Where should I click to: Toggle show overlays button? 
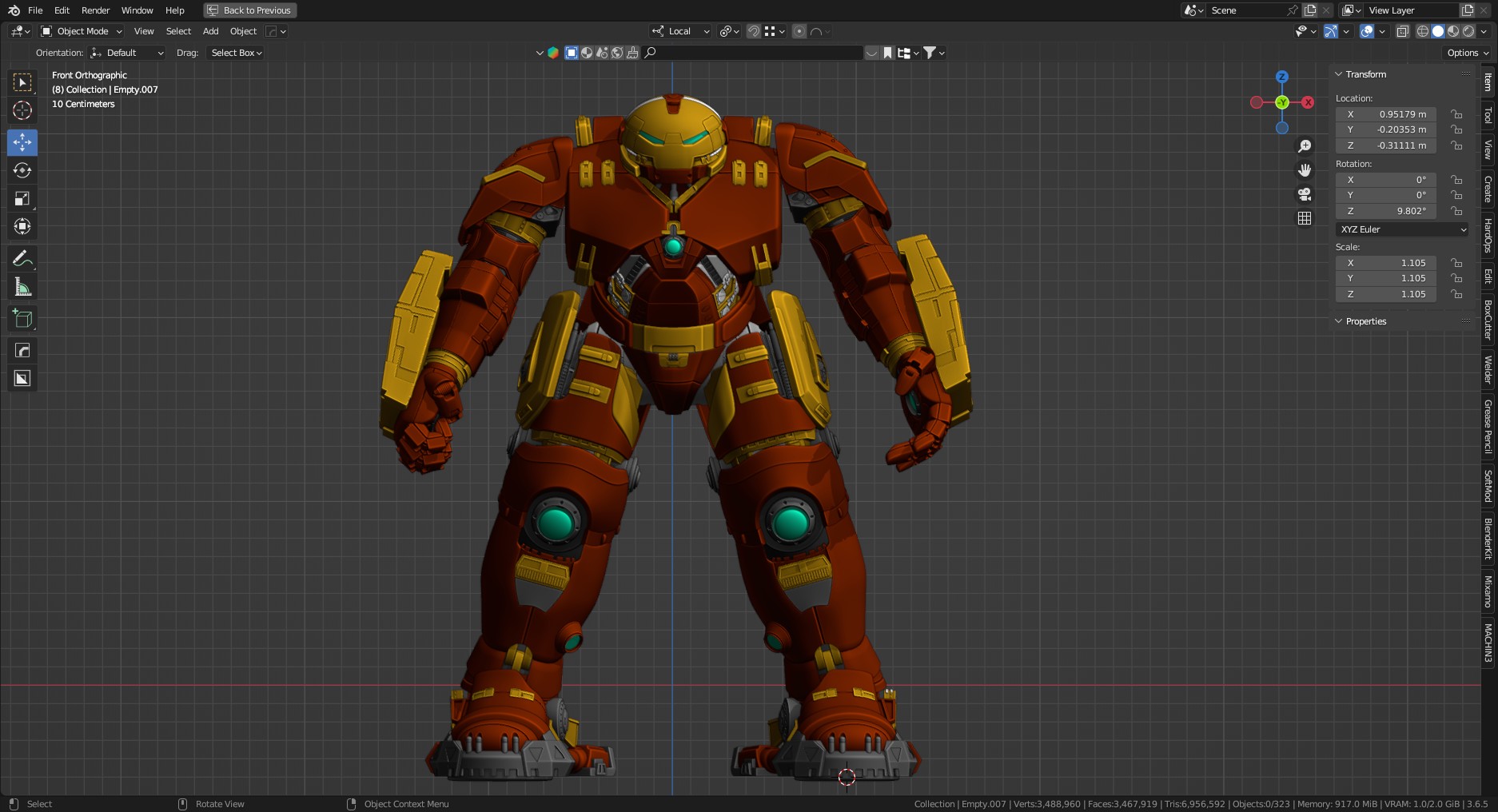[x=1367, y=31]
